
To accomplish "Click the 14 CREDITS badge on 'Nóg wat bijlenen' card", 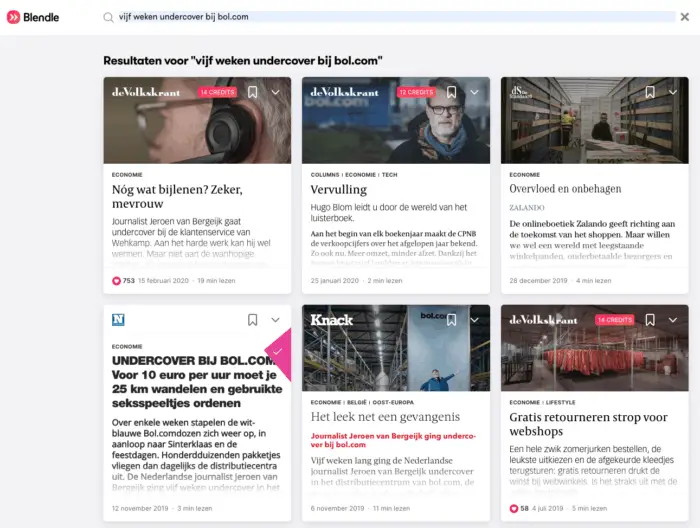I will pyautogui.click(x=217, y=92).
